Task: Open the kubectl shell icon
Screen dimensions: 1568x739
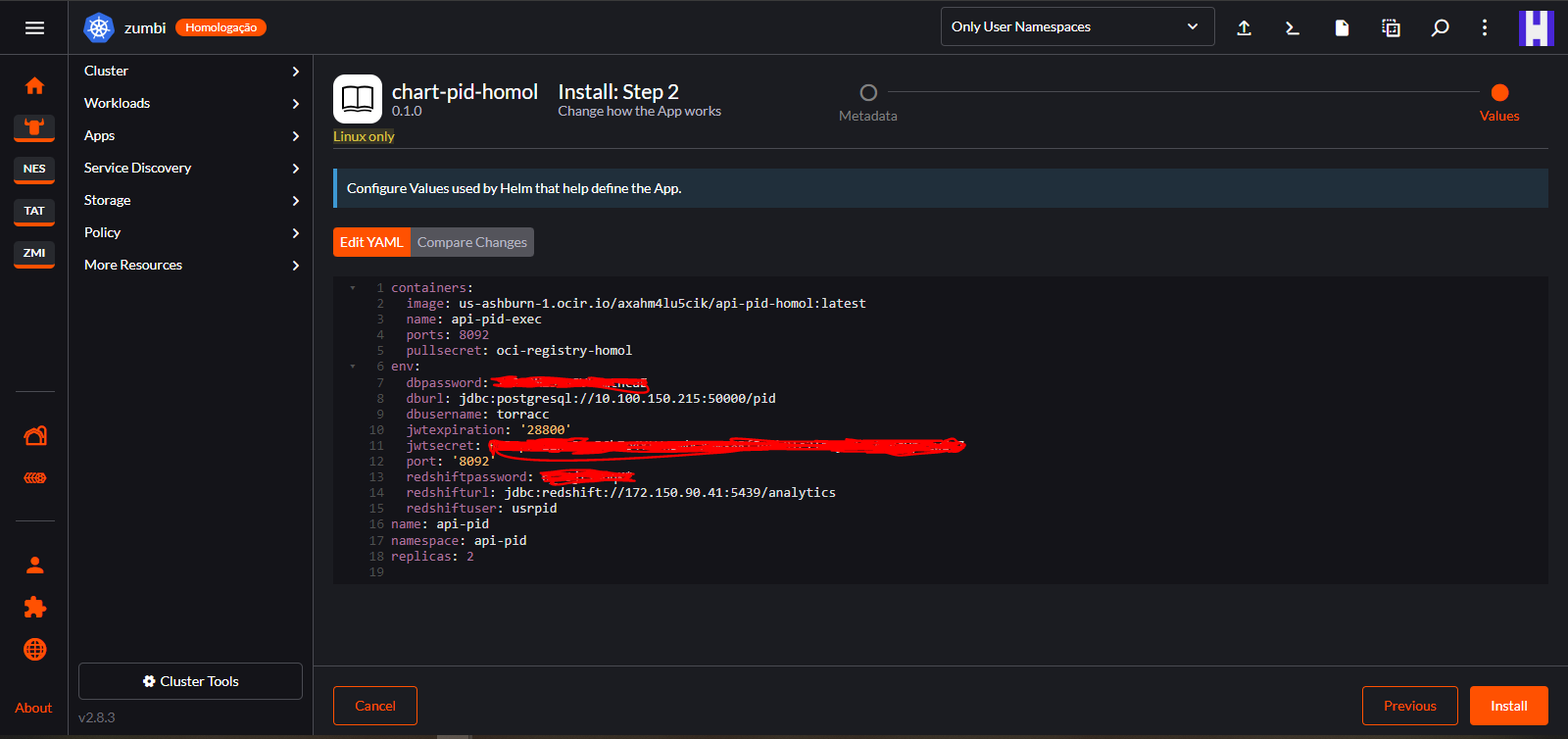Action: pos(1293,27)
